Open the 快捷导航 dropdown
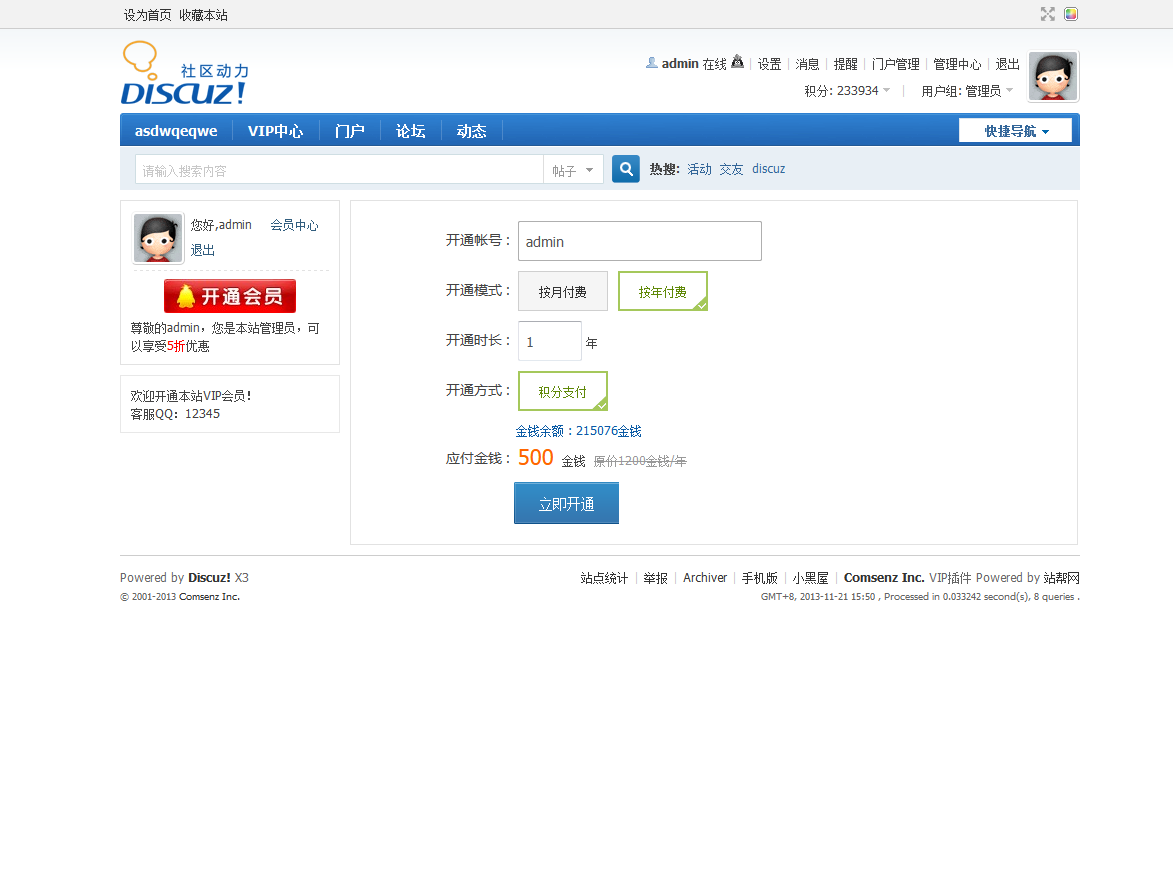1173x875 pixels. 1015,131
